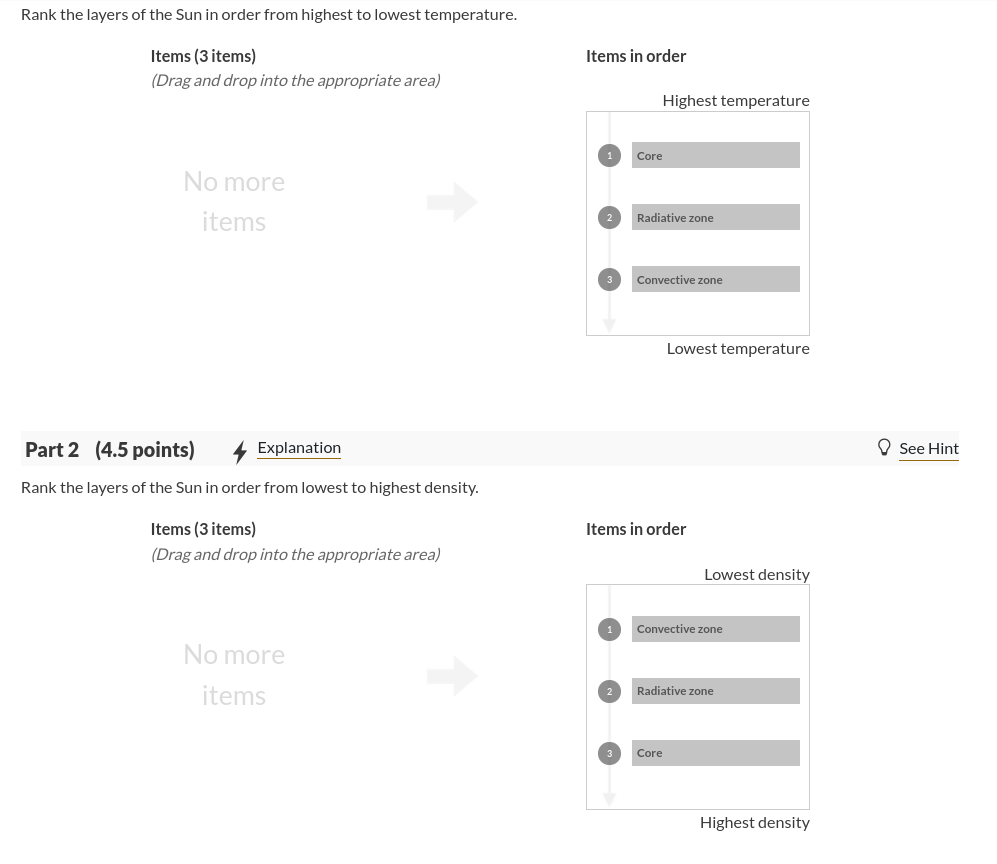Open the See Hint link
997x864 pixels.
[928, 448]
